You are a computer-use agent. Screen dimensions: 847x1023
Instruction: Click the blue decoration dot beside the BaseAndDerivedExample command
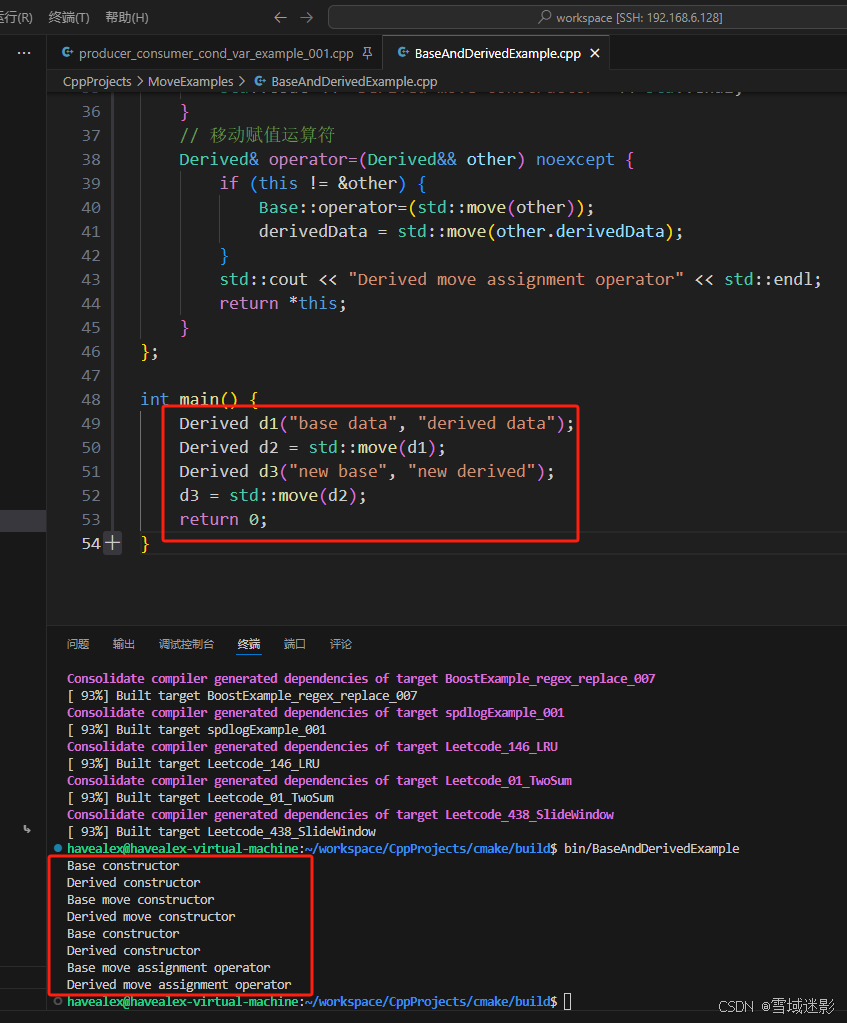pos(58,848)
